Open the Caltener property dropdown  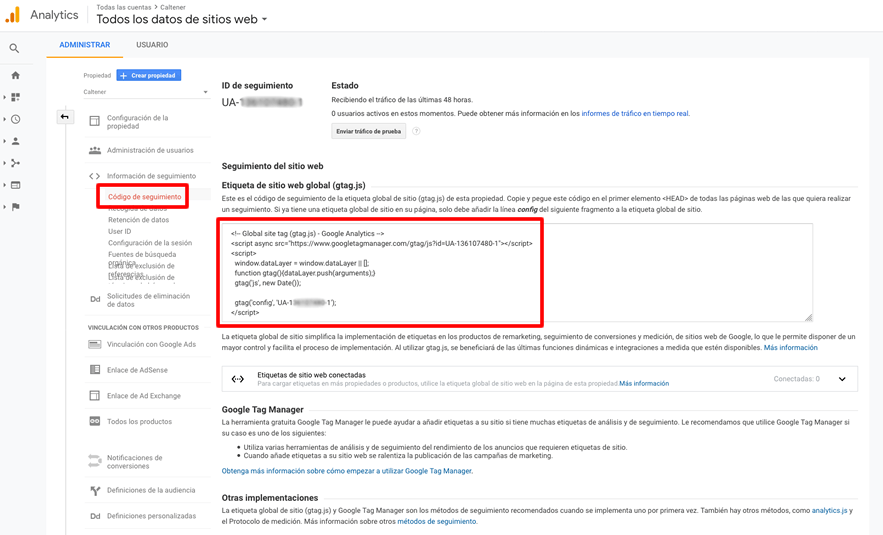pos(146,92)
